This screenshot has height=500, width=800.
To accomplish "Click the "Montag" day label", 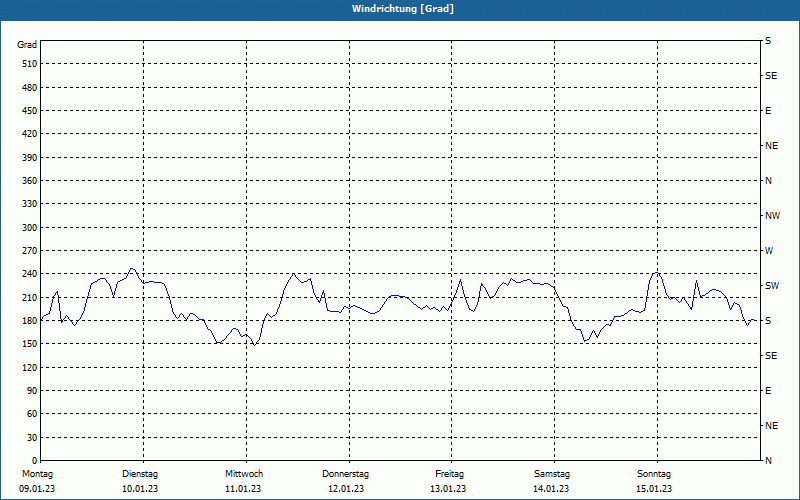I will (x=37, y=474).
